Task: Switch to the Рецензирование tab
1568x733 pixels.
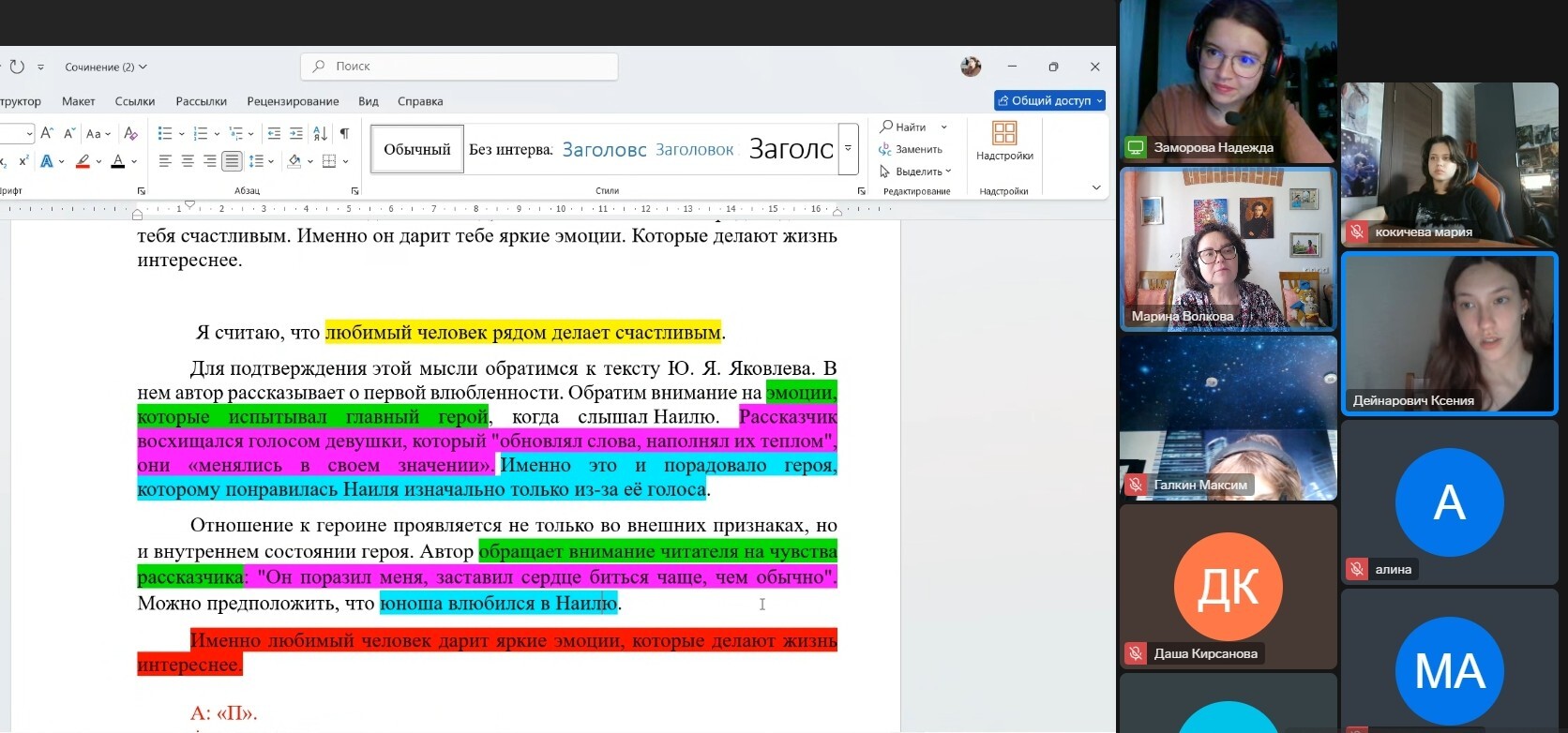Action: [x=293, y=101]
